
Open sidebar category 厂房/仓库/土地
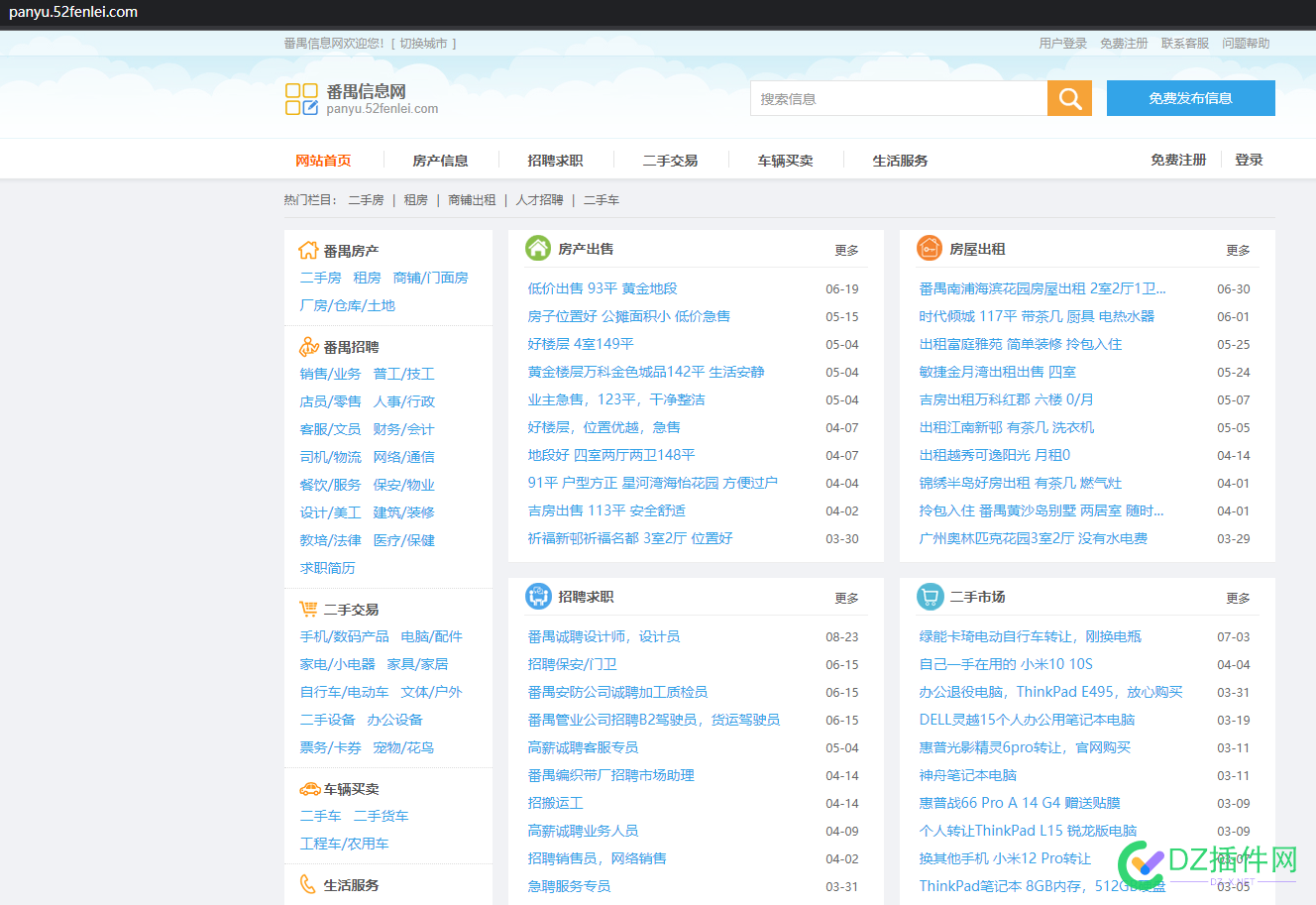click(x=348, y=305)
